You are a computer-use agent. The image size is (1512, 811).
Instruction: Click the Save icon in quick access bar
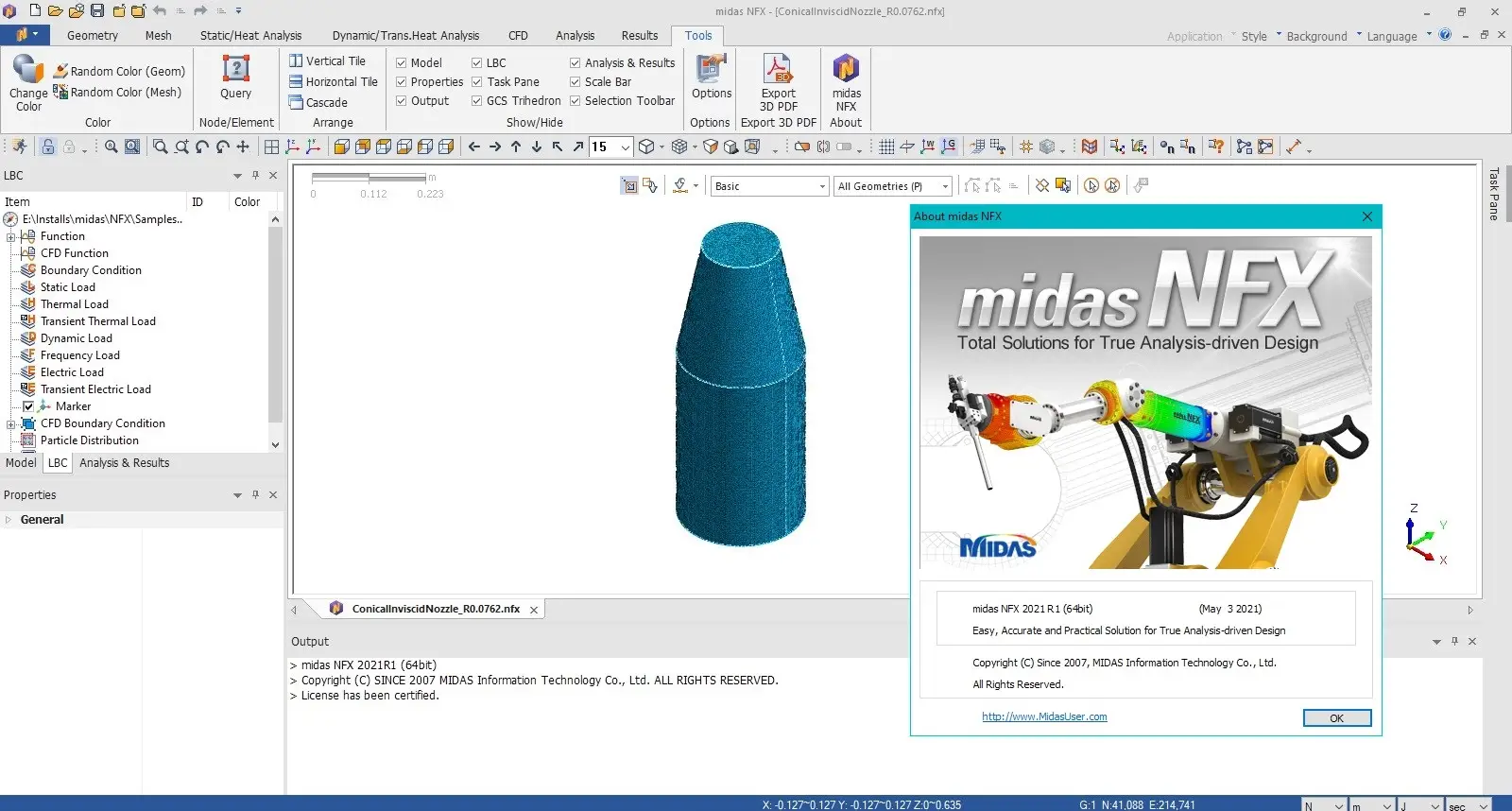click(96, 11)
